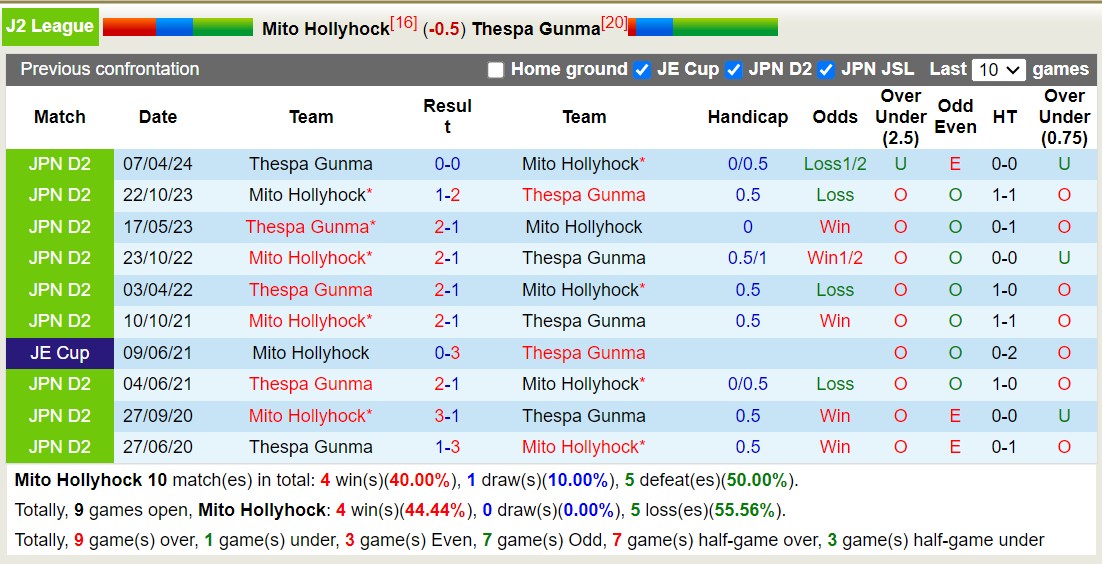Click the Odds column header
The height and width of the screenshot is (564, 1102).
click(835, 117)
